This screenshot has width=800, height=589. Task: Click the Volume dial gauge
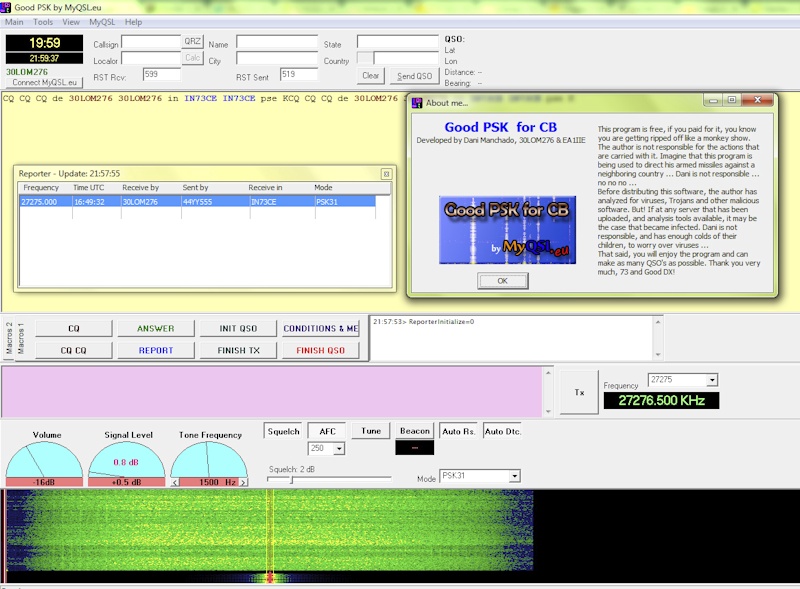click(44, 463)
